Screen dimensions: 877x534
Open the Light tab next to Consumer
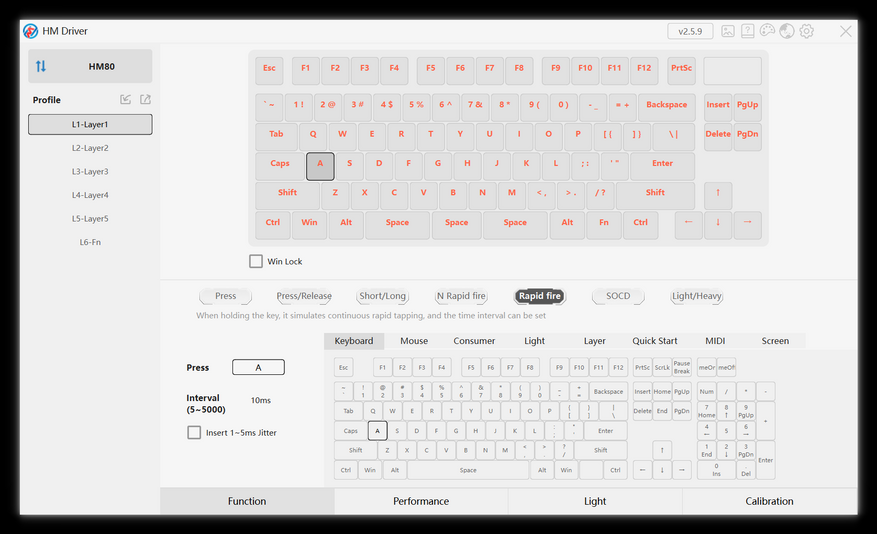click(534, 341)
